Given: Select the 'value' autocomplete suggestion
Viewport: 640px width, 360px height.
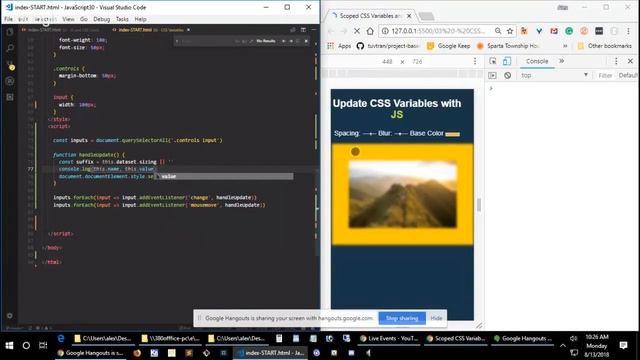Looking at the screenshot, I should (224, 176).
